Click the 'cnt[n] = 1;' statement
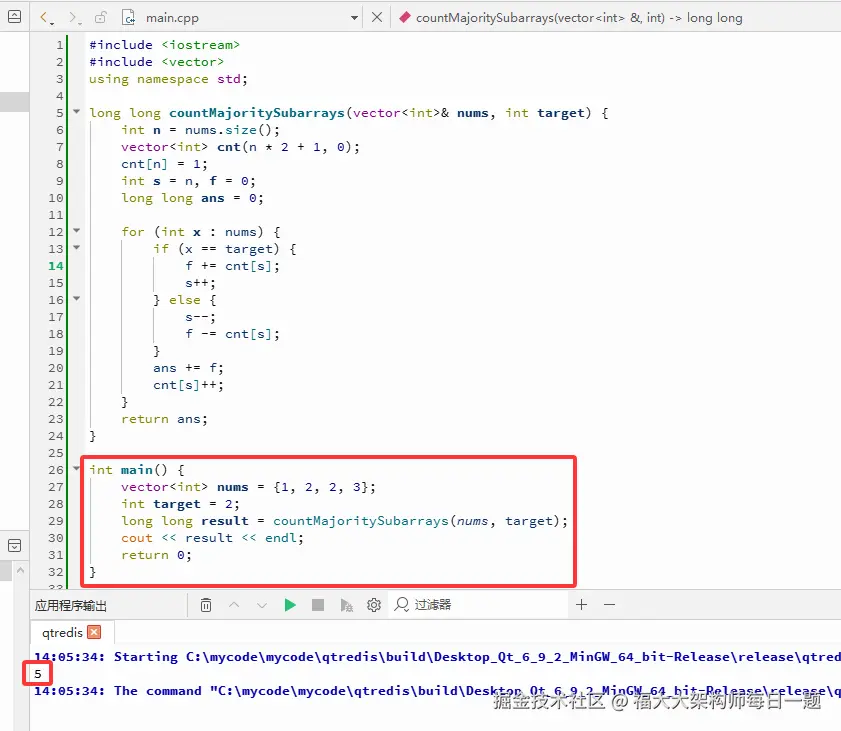 164,164
